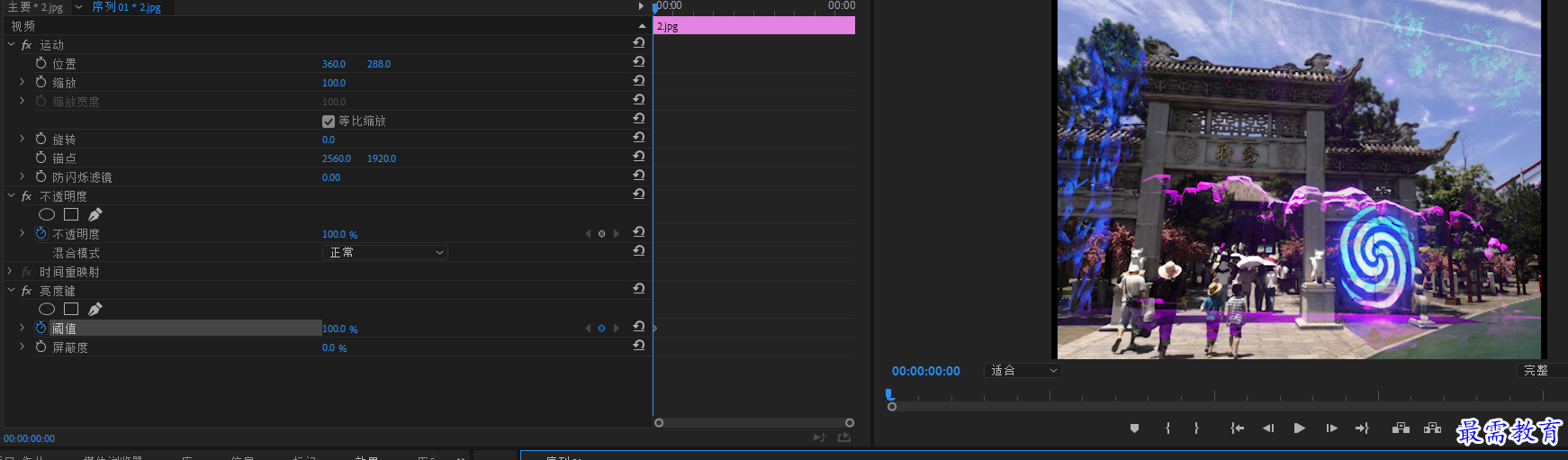Screen dimensions: 1568x460
Task: Expand the 时间重映射 effect group
Action: pyautogui.click(x=11, y=271)
